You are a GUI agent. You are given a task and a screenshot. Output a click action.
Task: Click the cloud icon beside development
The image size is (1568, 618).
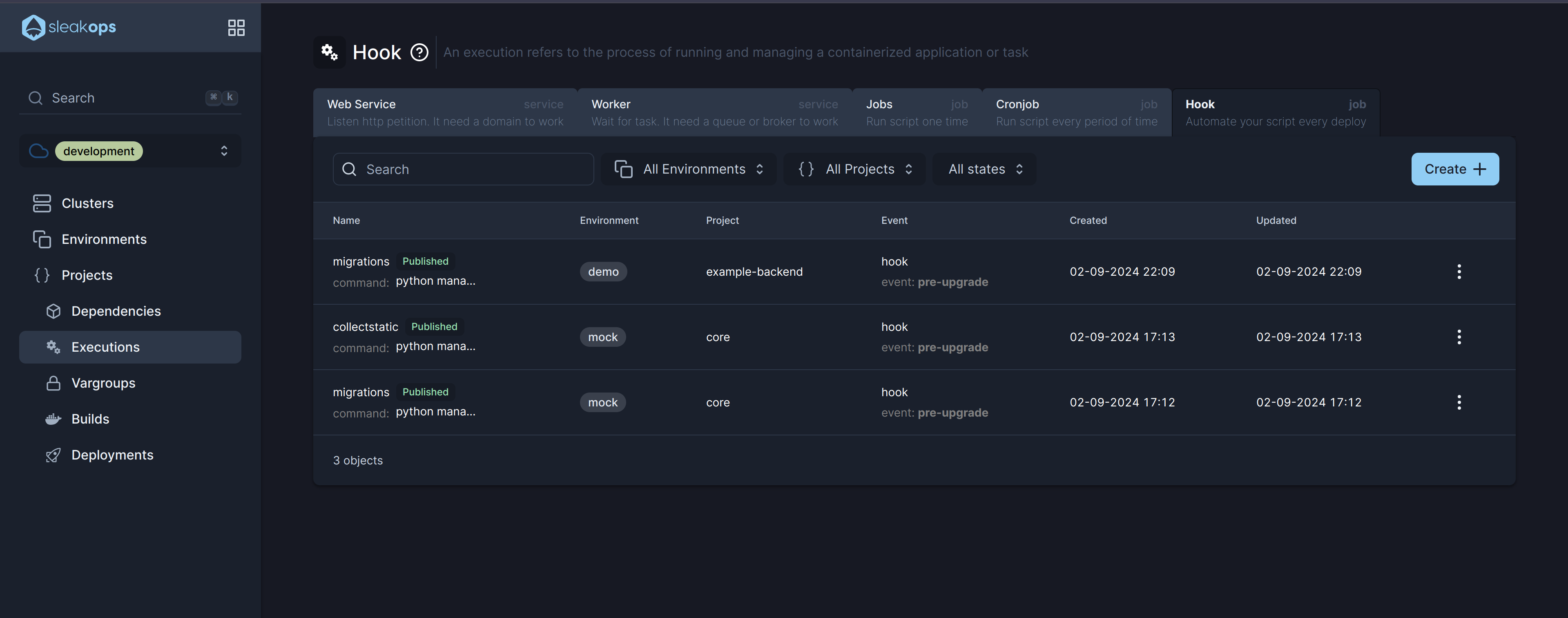point(39,151)
